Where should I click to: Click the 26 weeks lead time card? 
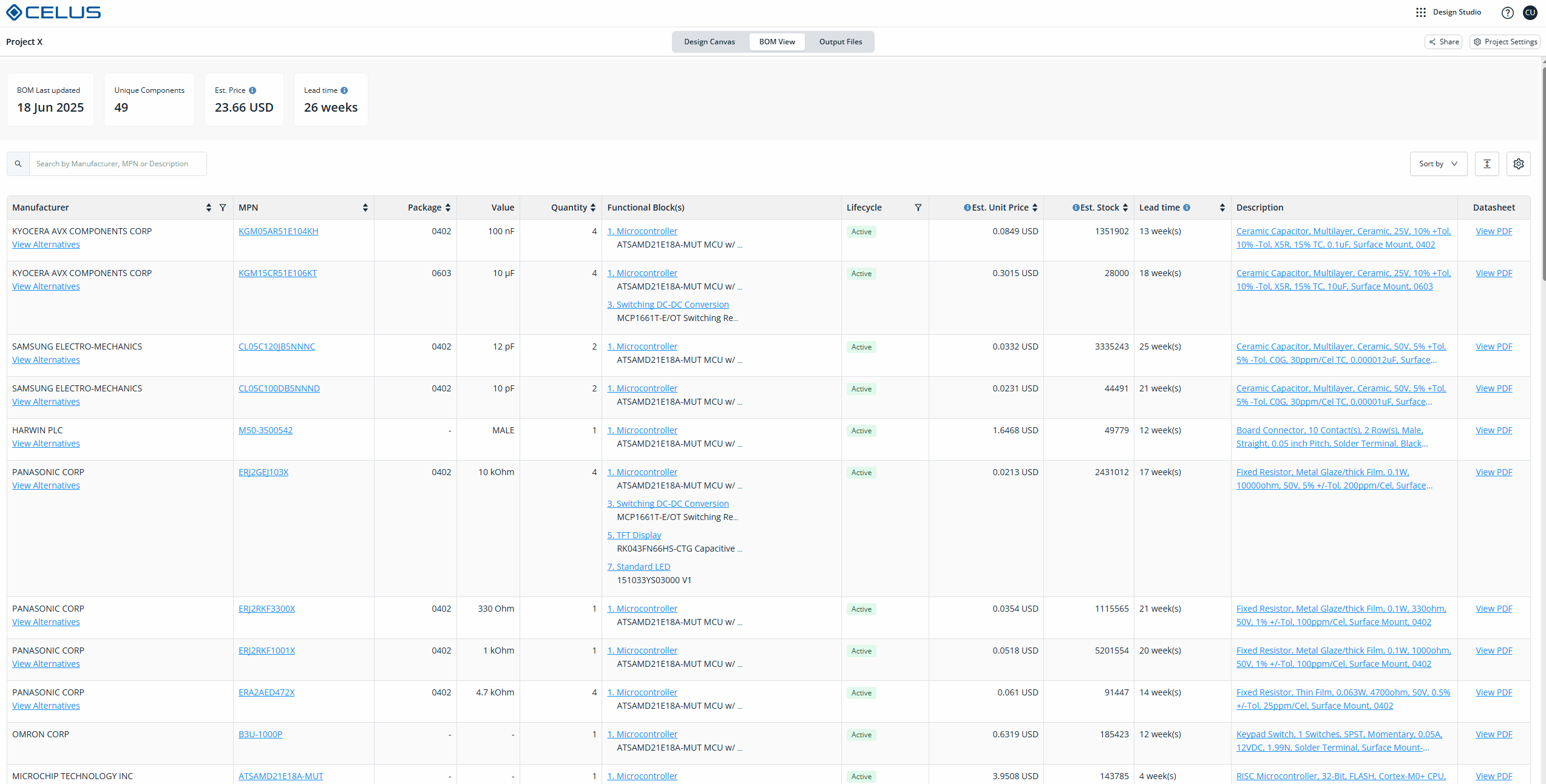[x=331, y=100]
